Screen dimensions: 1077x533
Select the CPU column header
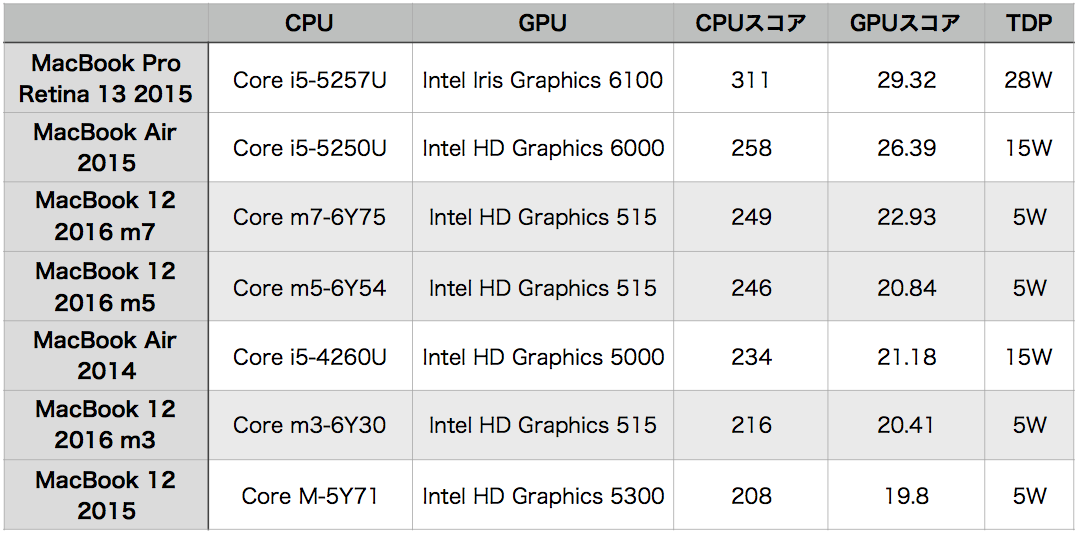coord(310,23)
